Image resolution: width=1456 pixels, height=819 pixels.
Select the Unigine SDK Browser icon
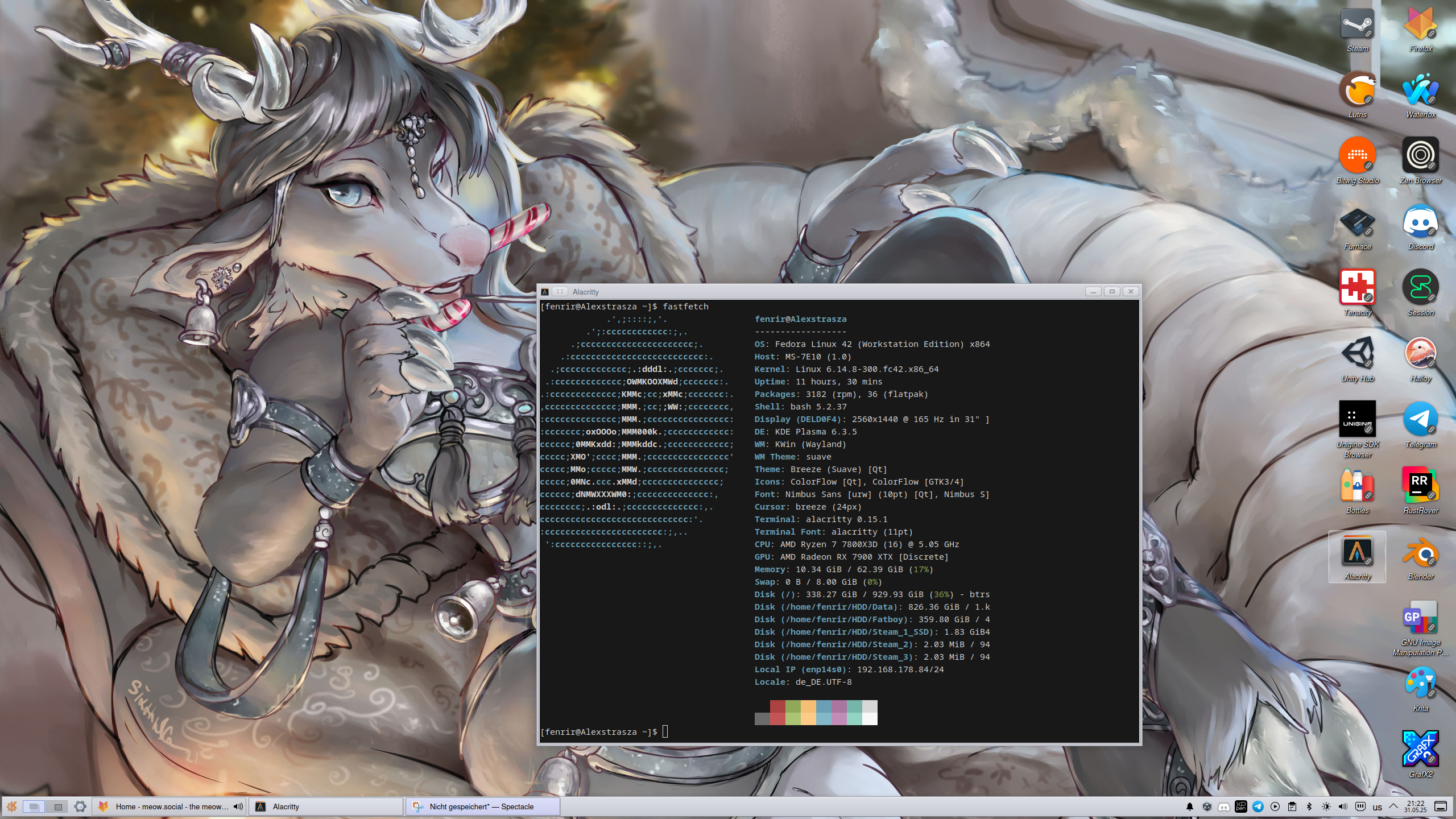pos(1358,429)
